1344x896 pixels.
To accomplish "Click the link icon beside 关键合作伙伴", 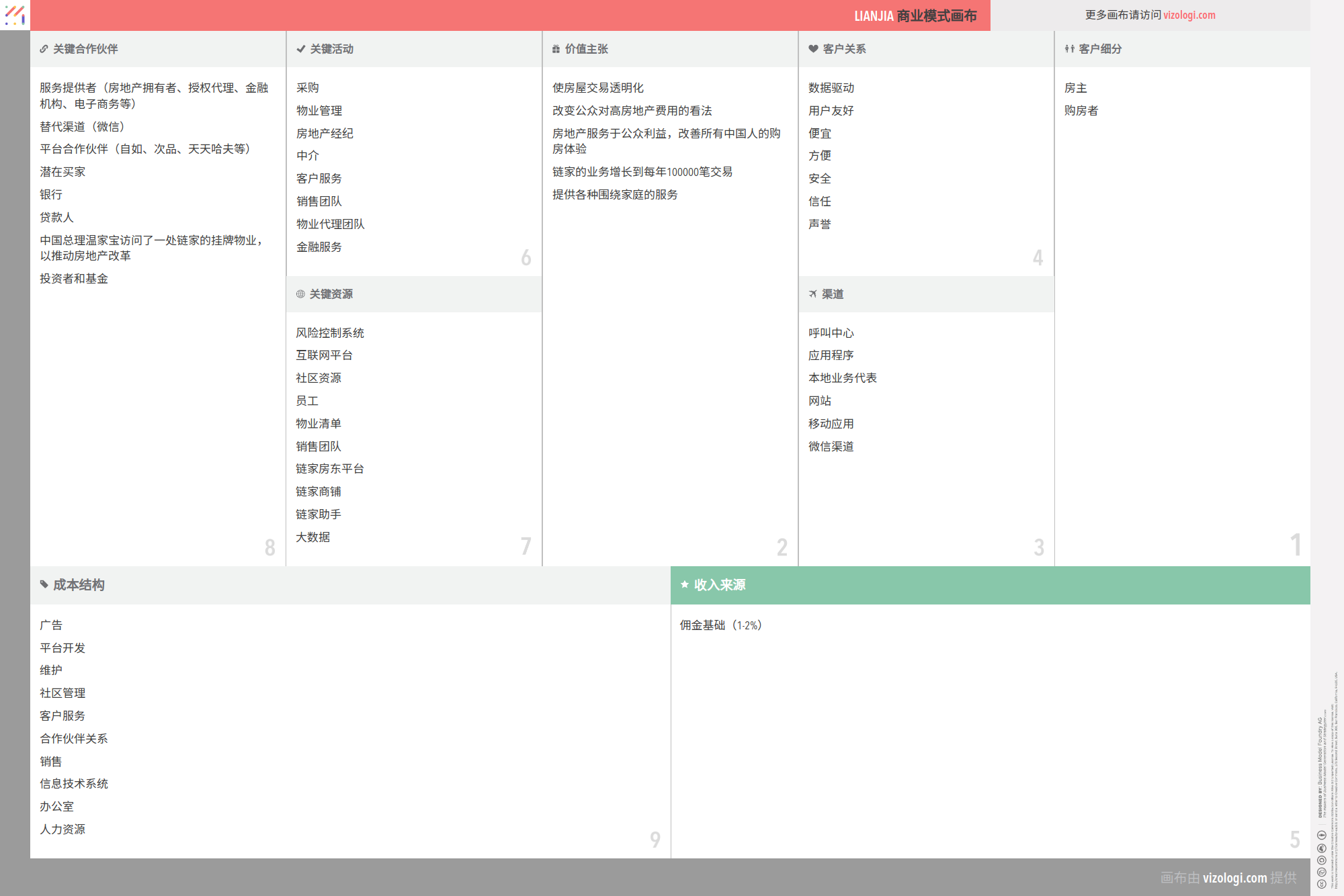I will click(44, 49).
